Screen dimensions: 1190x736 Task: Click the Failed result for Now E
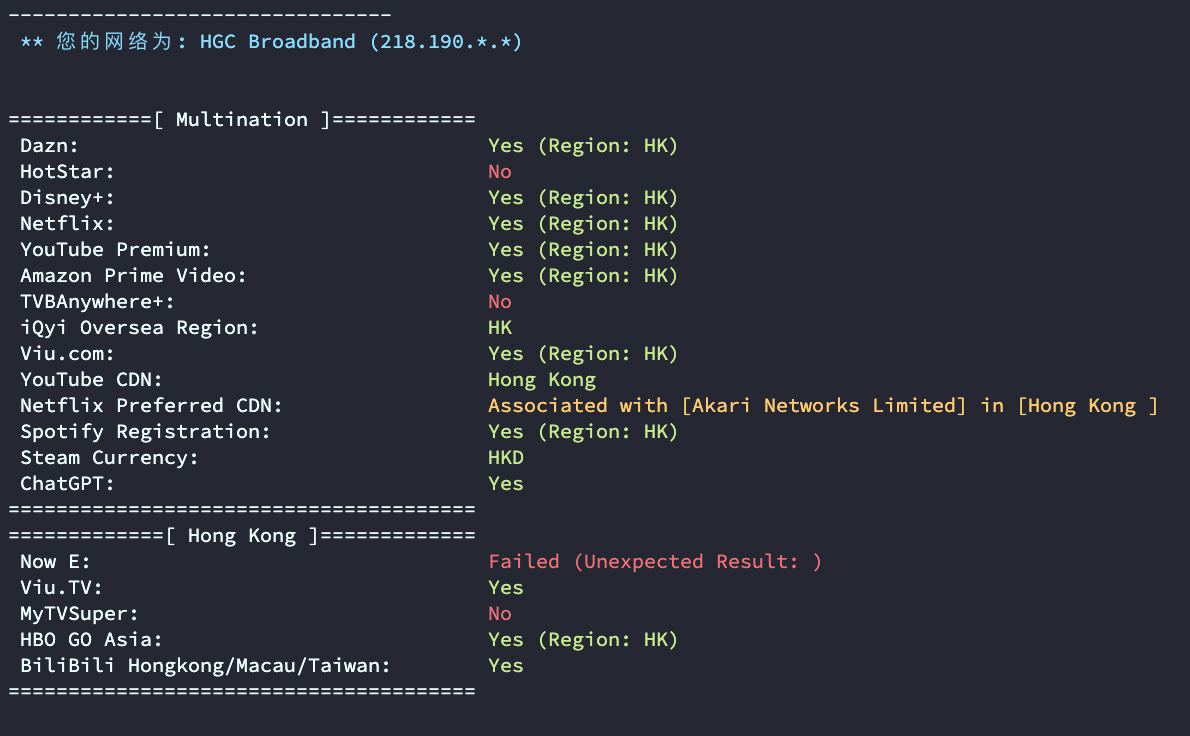(523, 561)
